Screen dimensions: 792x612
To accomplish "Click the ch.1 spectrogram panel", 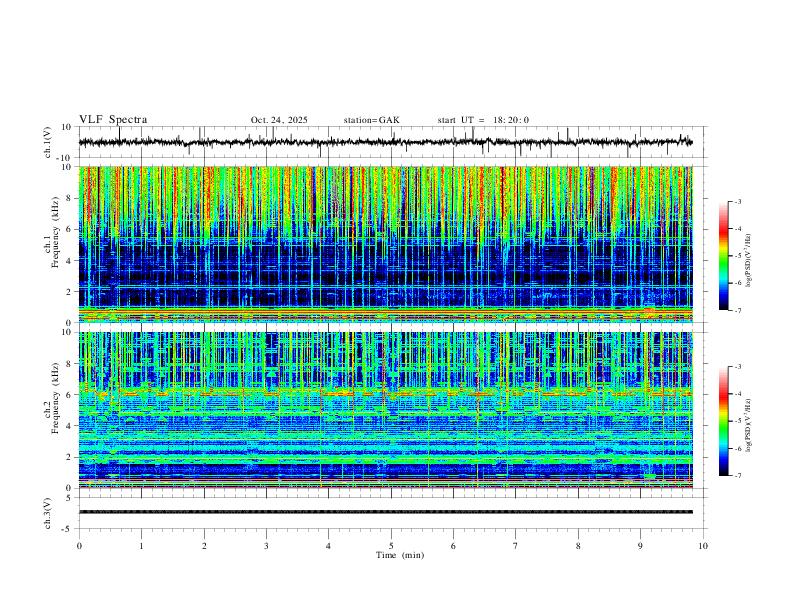I will [x=386, y=244].
